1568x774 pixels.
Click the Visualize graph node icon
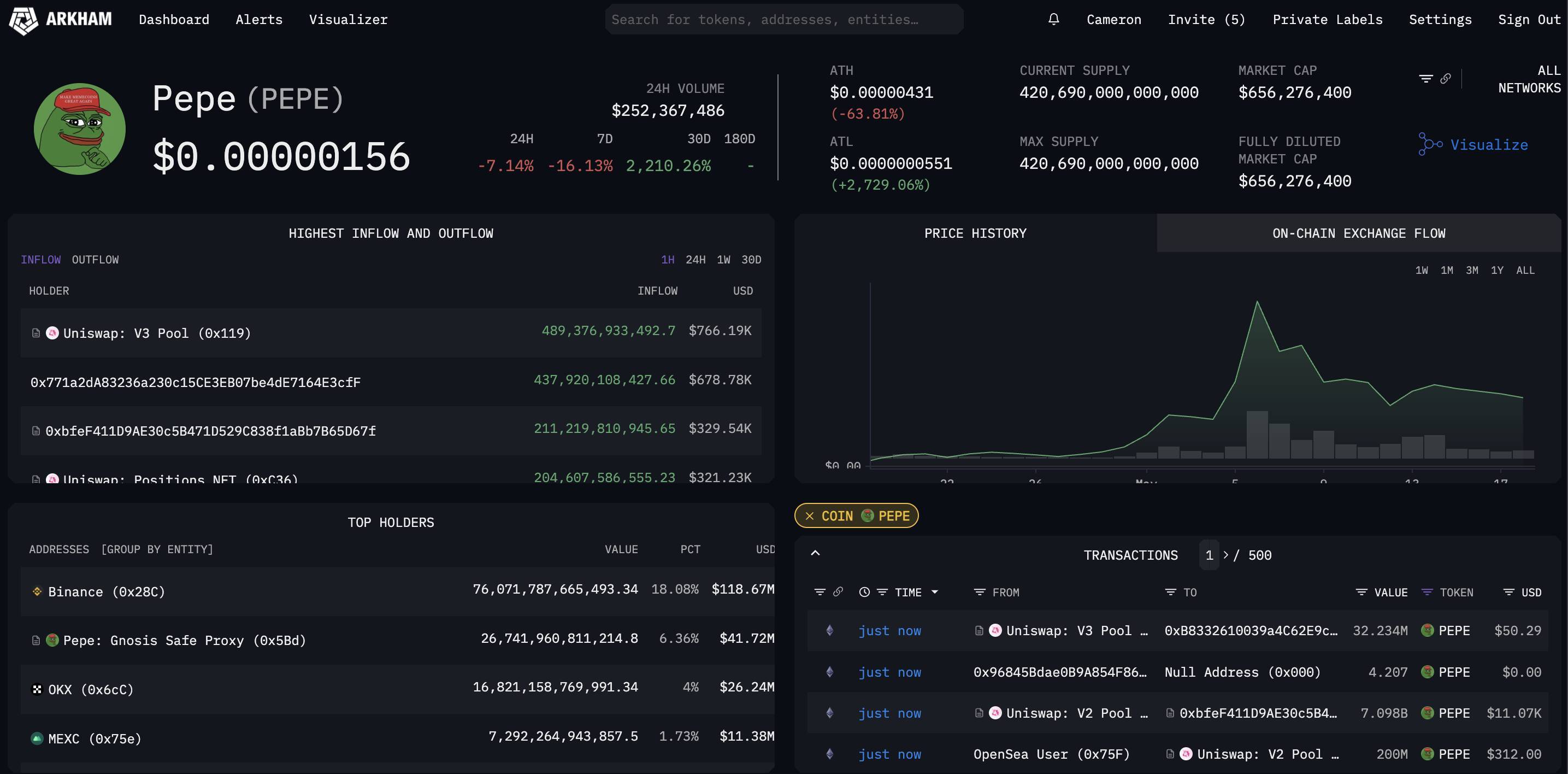click(1430, 144)
